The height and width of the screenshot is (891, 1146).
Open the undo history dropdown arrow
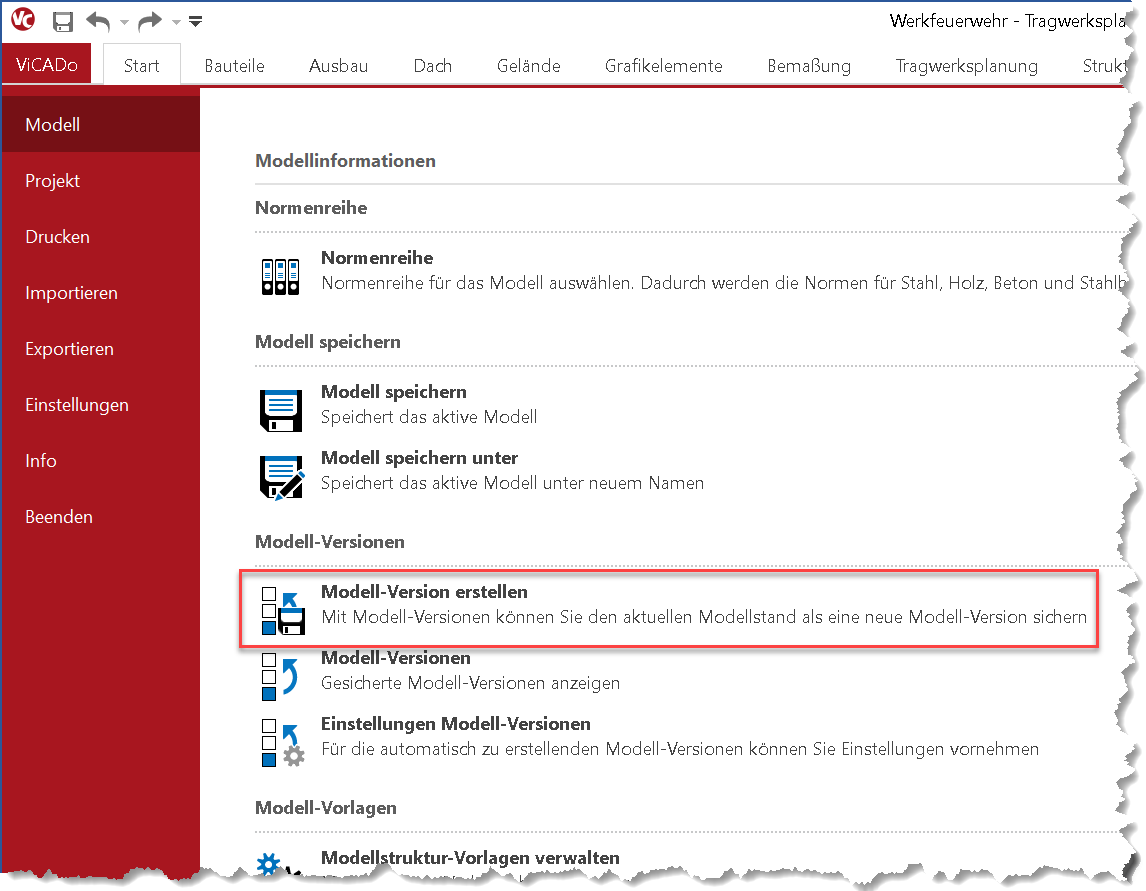coord(124,22)
